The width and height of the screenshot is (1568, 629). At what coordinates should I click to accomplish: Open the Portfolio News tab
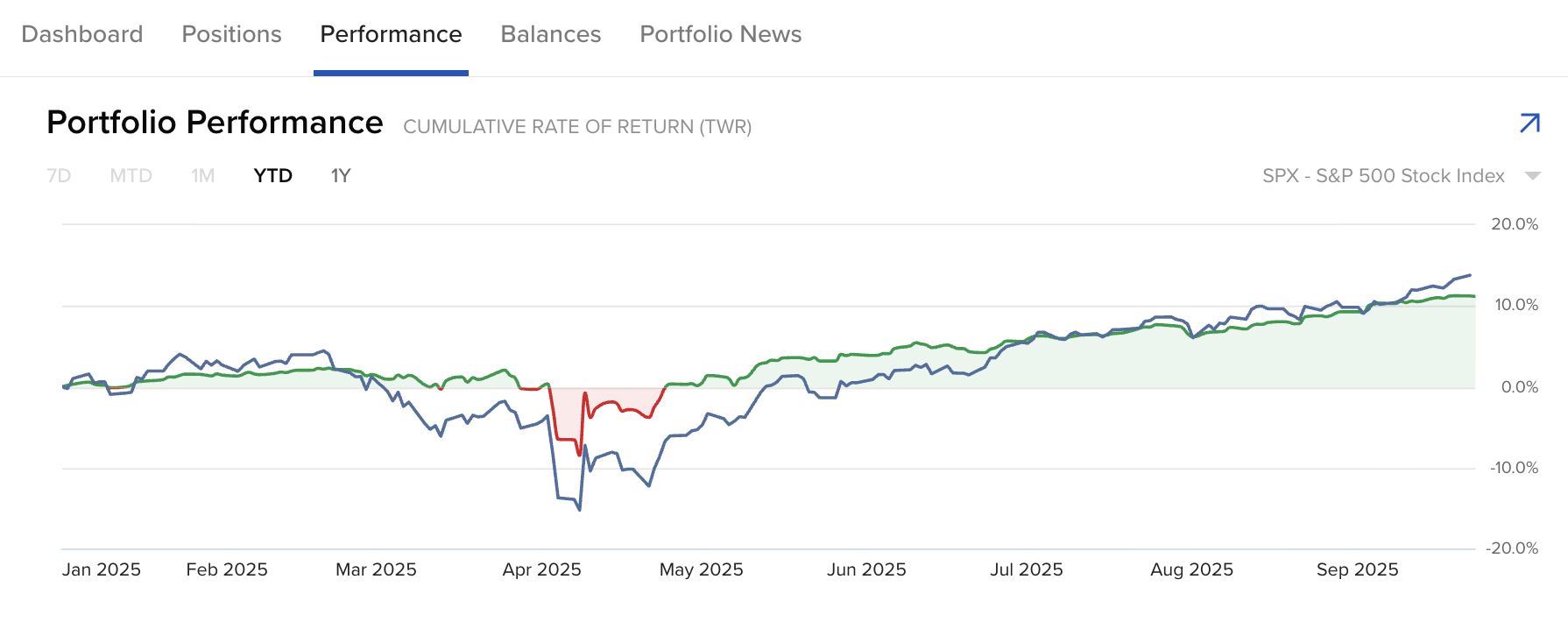tap(720, 34)
